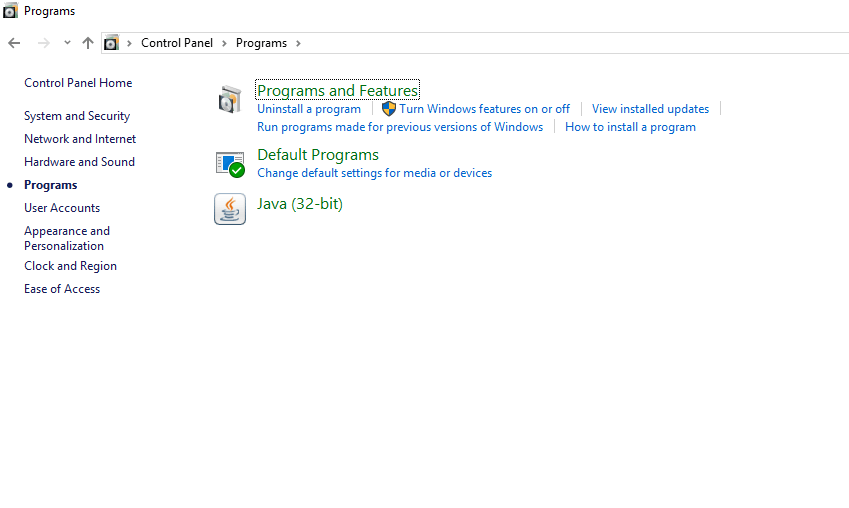Viewport: 849px width, 508px height.
Task: Go to Network and Internet category
Action: pos(80,139)
